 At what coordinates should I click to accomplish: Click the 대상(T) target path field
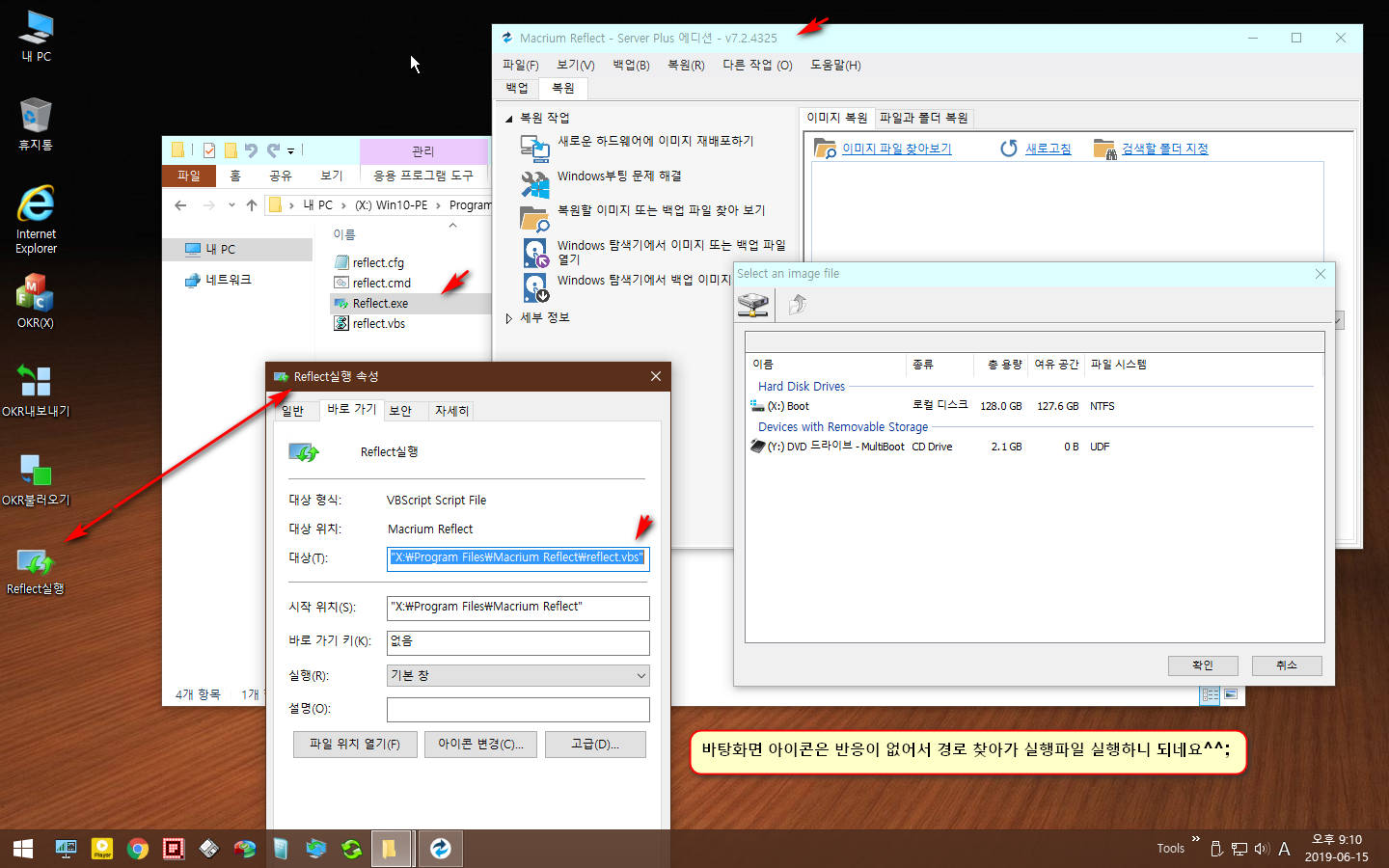[x=518, y=558]
